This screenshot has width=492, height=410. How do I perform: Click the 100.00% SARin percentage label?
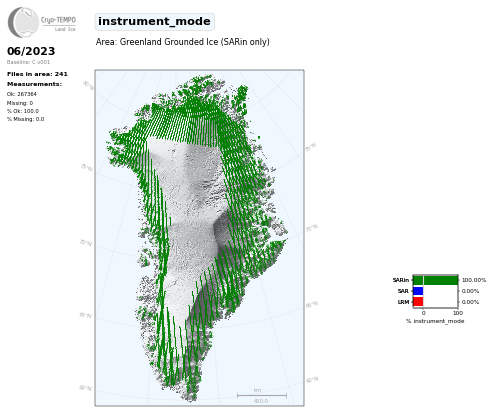coord(474,280)
